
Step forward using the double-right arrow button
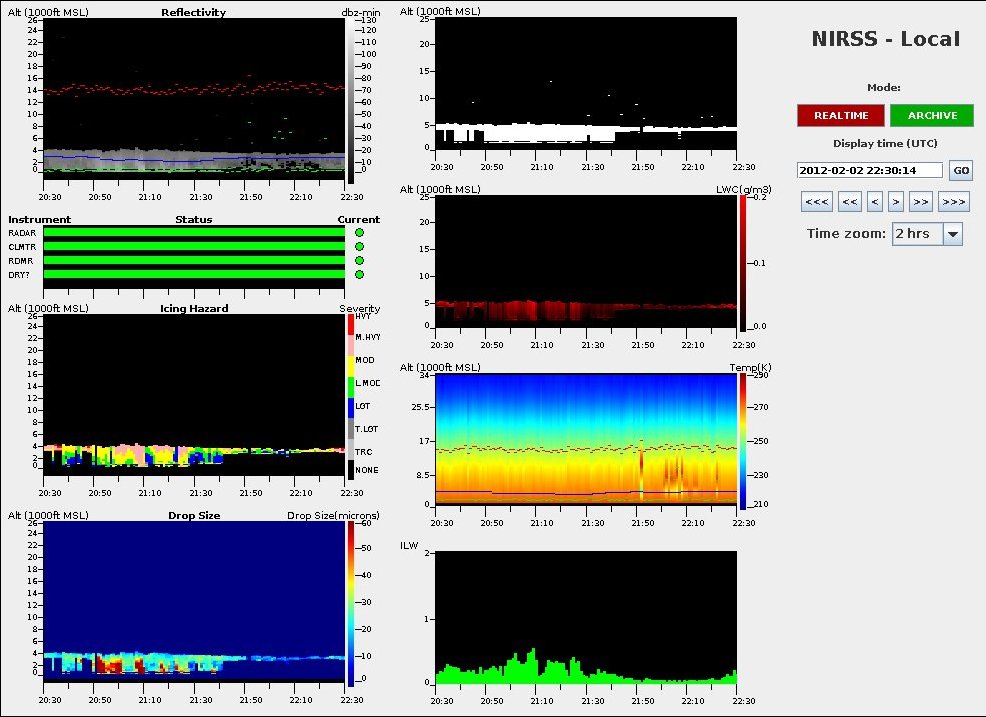point(922,202)
